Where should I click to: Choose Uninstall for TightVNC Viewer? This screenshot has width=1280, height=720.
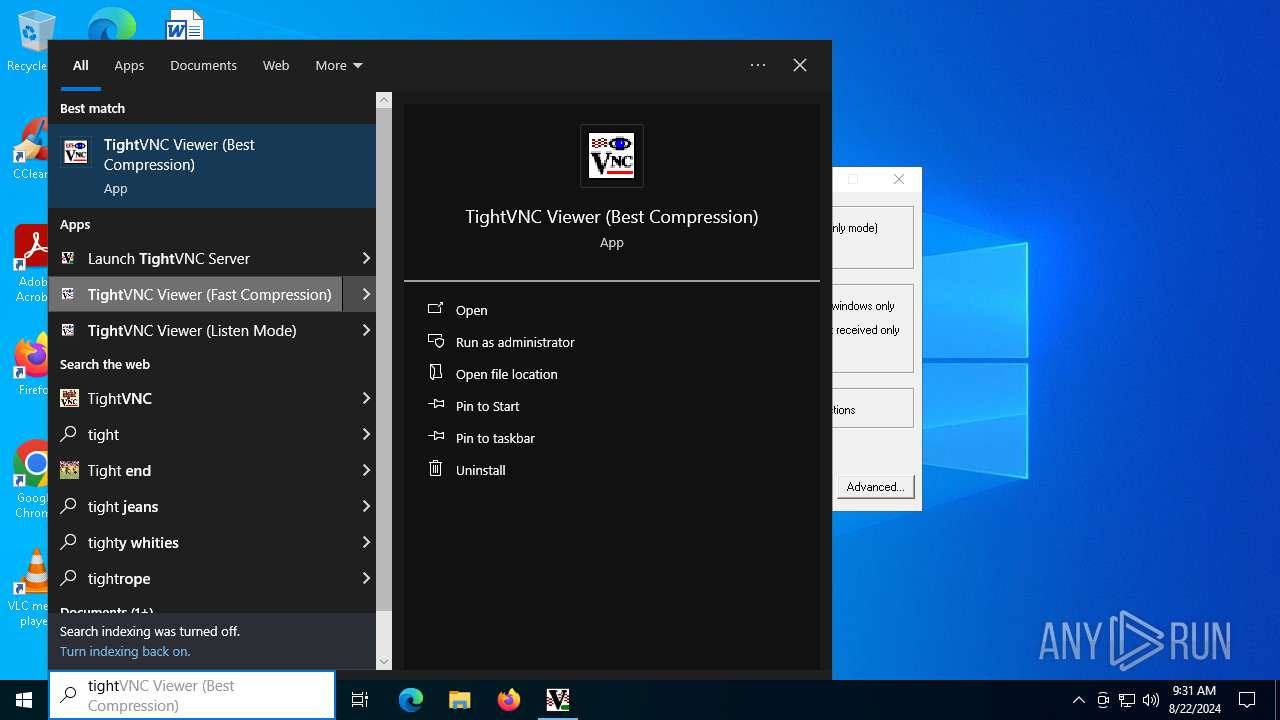coord(480,470)
